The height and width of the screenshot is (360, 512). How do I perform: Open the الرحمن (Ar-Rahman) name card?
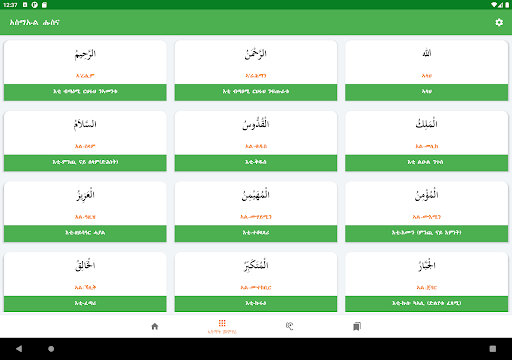(x=256, y=70)
